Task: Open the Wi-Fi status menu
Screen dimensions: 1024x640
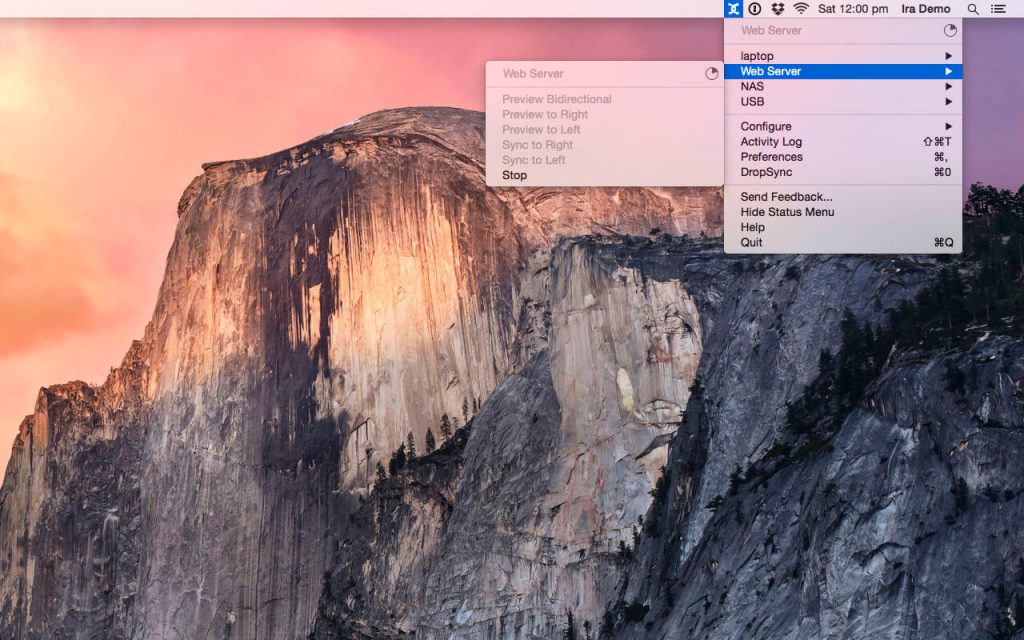Action: [801, 9]
